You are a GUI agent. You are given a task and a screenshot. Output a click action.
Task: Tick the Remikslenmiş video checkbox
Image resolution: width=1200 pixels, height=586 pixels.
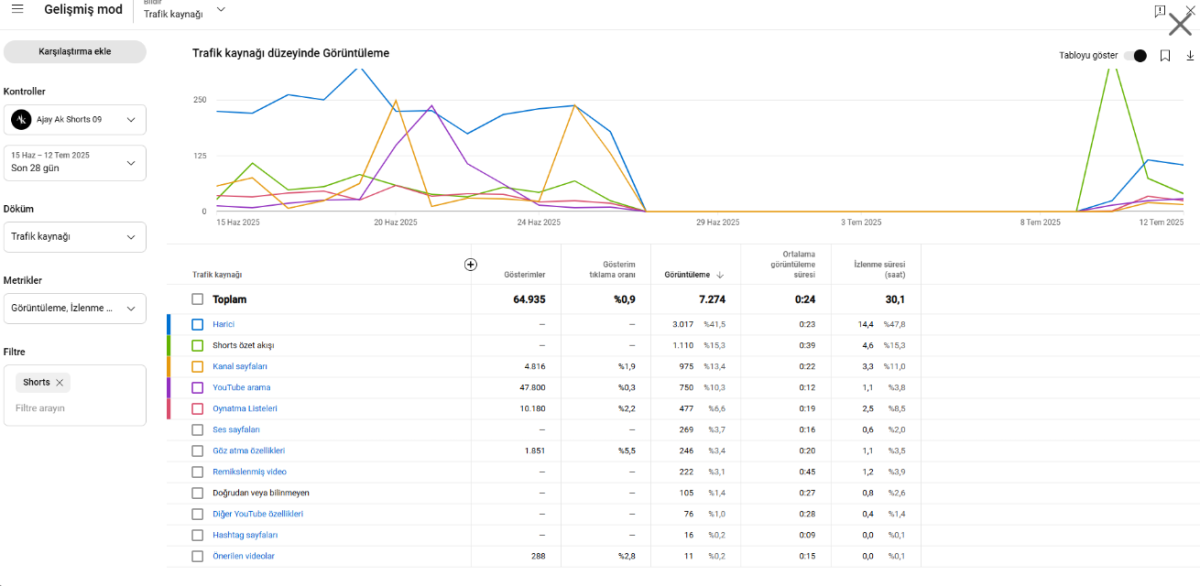[197, 471]
